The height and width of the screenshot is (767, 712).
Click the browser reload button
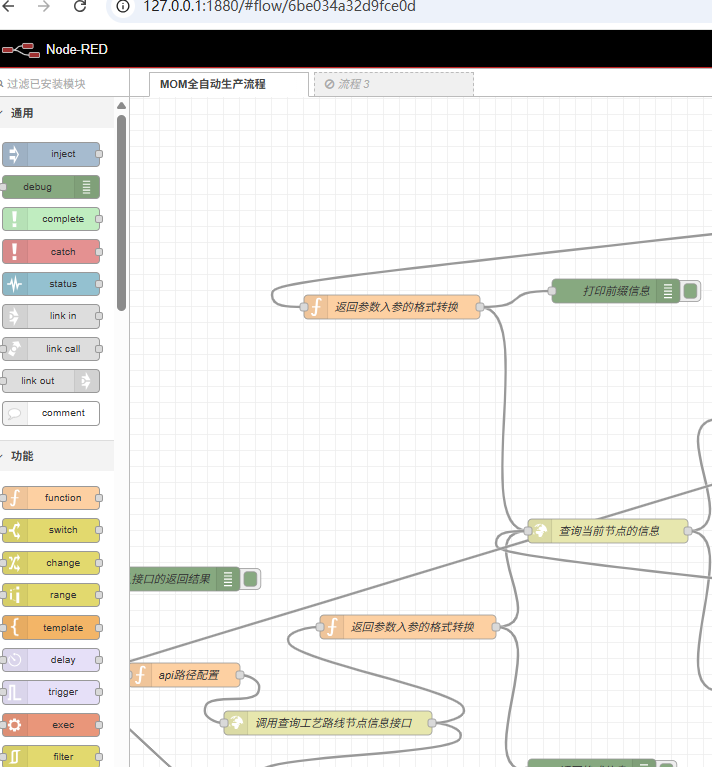(80, 7)
